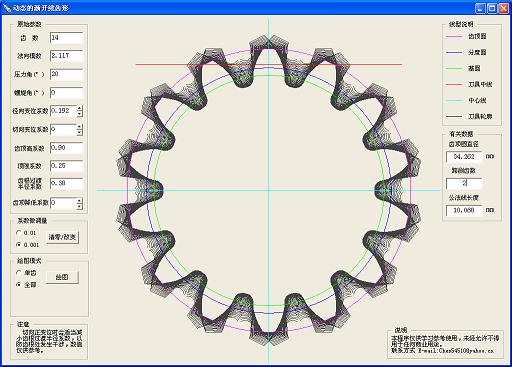The image size is (512, 367).
Task: Select the 0.01 fine-tune increment radio button
Action: 19,233
